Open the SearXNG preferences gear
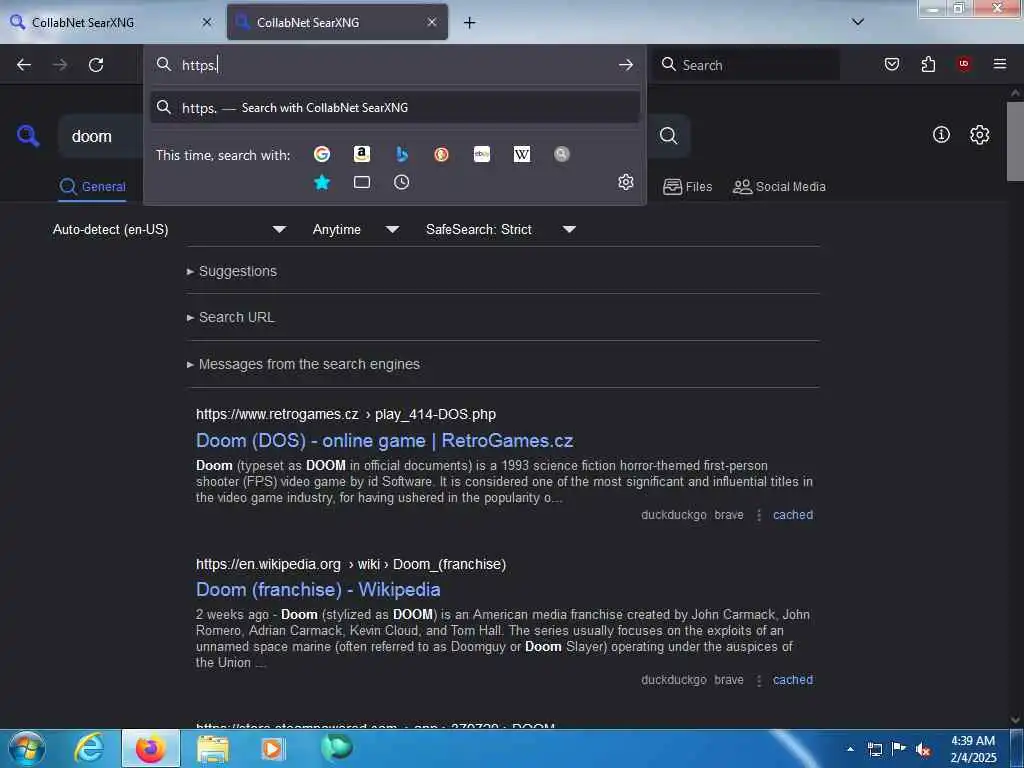1024x768 pixels. point(980,135)
